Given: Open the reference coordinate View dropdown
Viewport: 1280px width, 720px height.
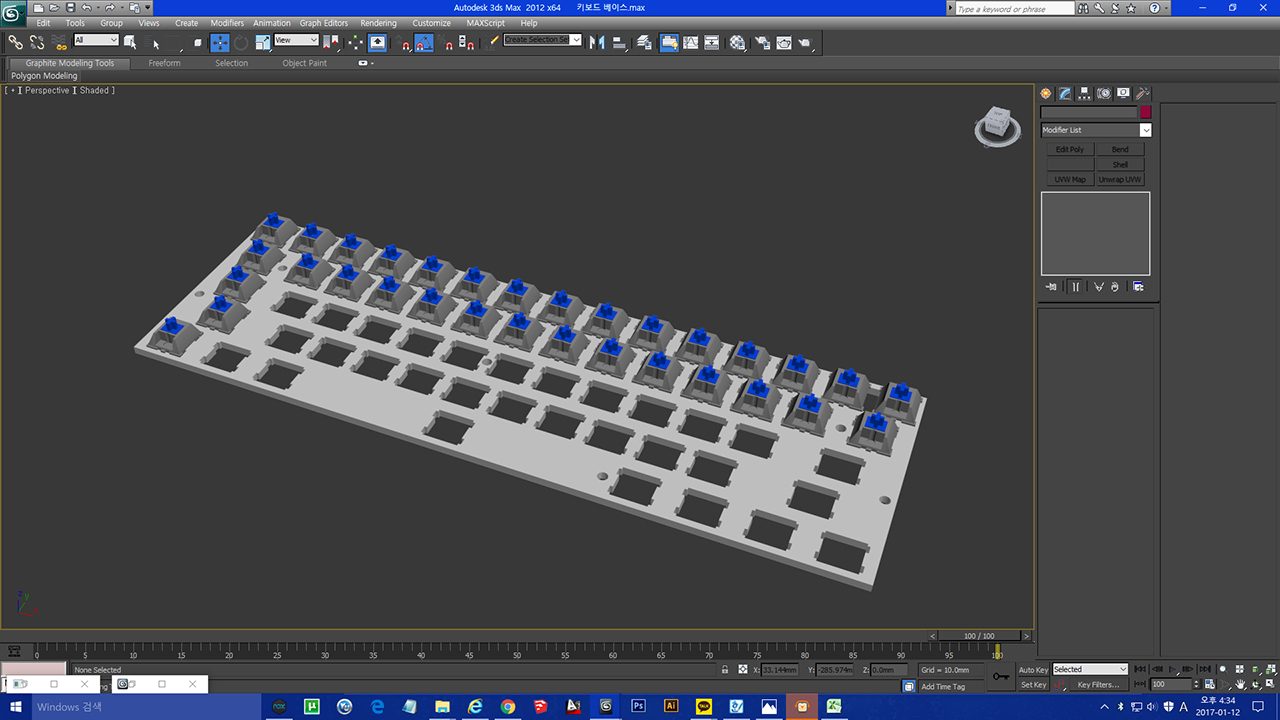Looking at the screenshot, I should coord(296,40).
